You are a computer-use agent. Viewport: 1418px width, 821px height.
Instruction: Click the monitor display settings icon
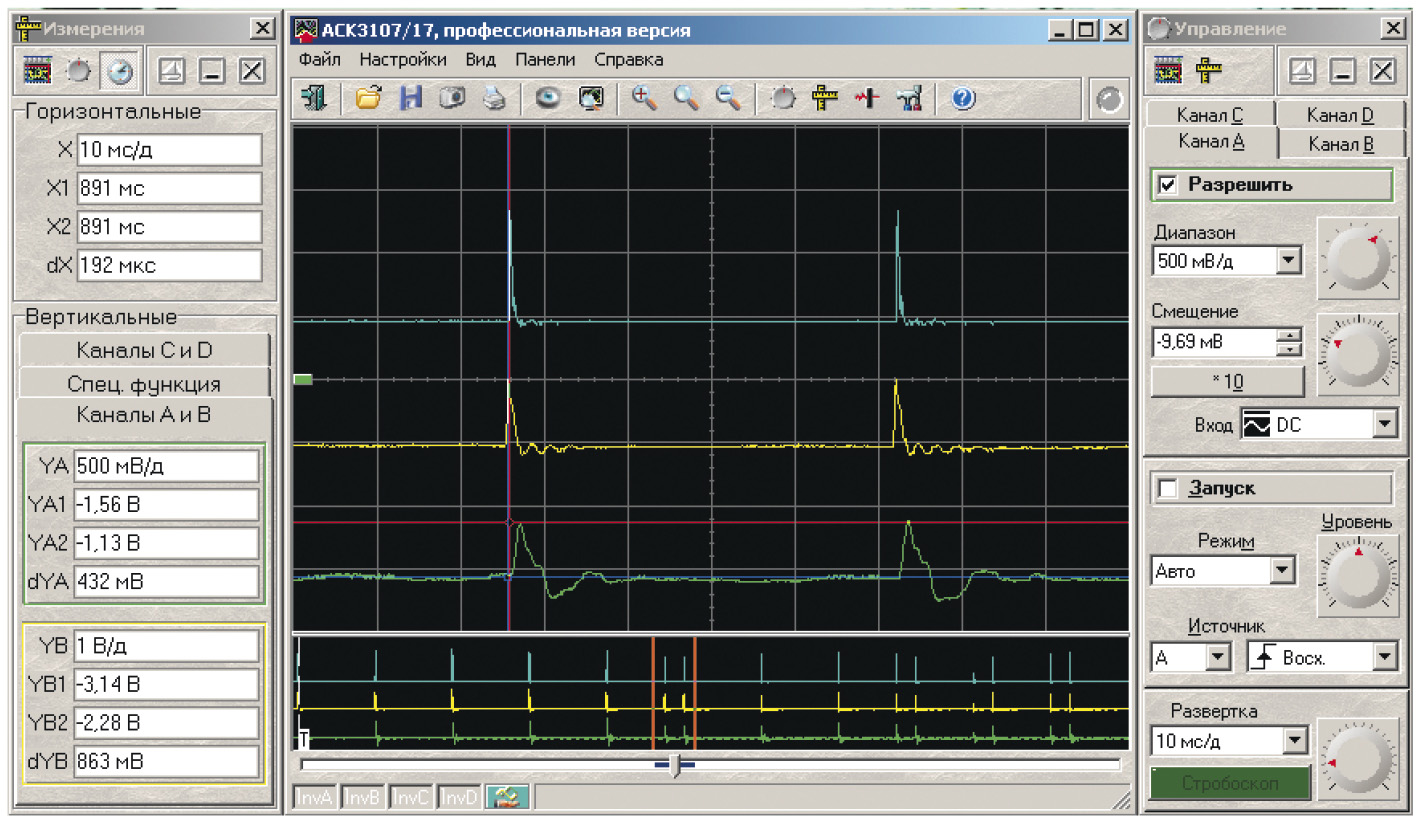592,98
